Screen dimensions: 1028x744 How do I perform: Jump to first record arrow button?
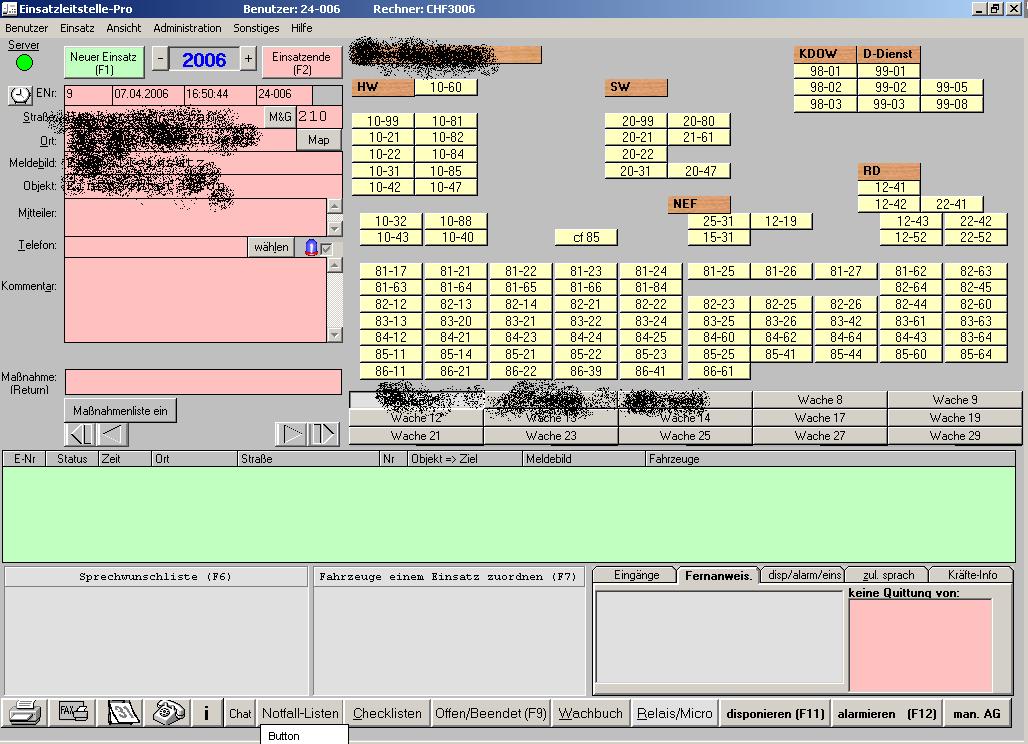pos(79,434)
